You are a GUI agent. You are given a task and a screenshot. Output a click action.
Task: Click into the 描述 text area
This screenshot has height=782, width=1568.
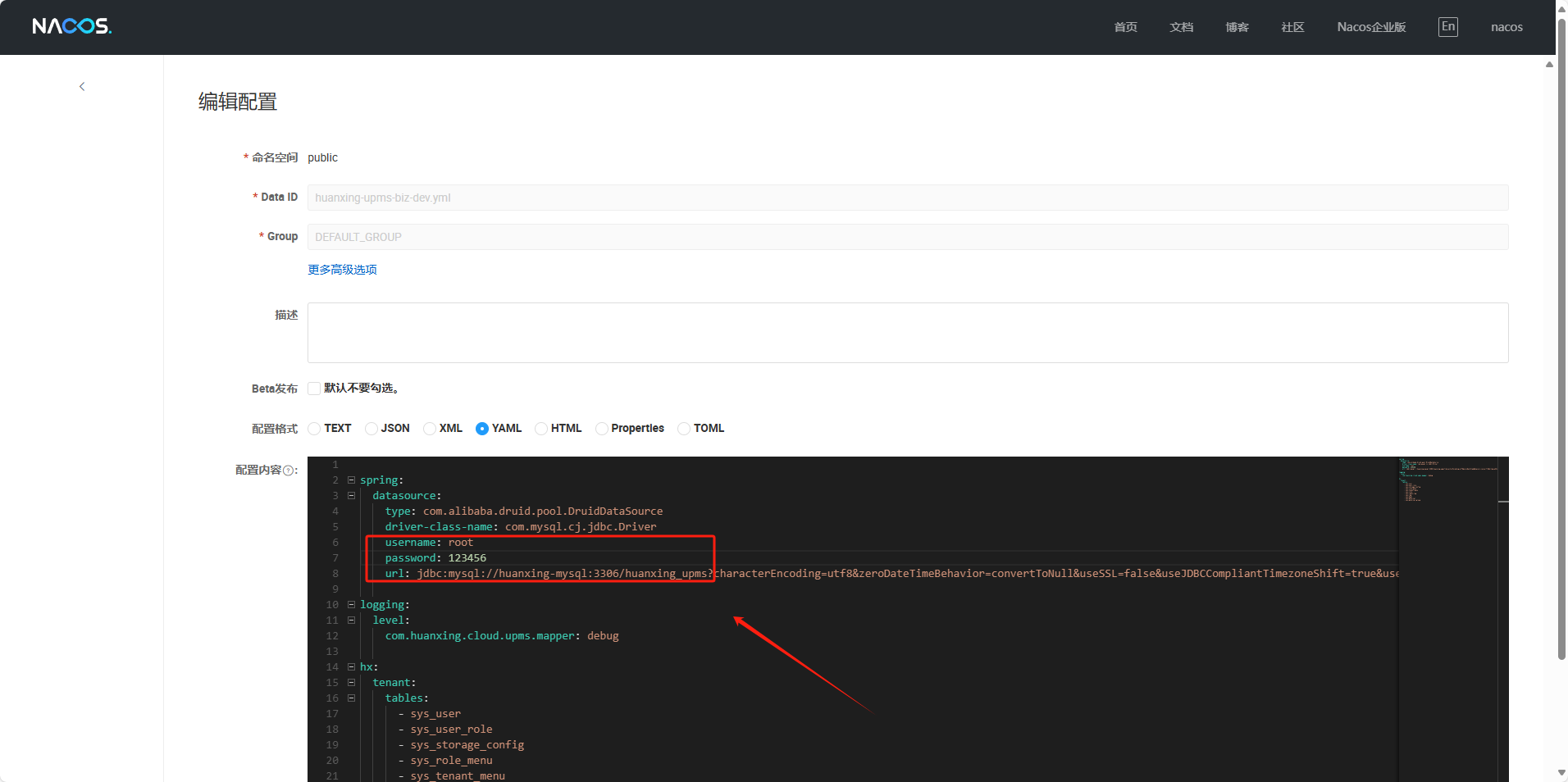coord(907,333)
